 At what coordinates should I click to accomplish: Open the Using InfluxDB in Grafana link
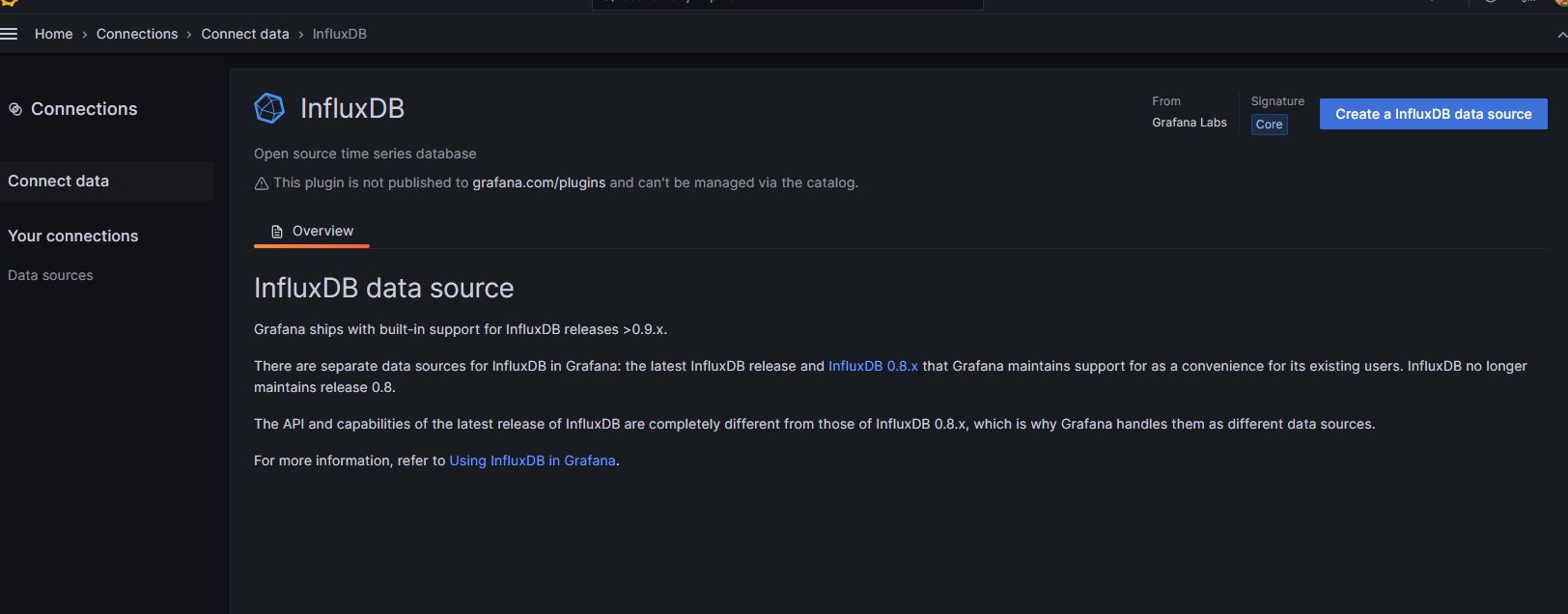[532, 460]
